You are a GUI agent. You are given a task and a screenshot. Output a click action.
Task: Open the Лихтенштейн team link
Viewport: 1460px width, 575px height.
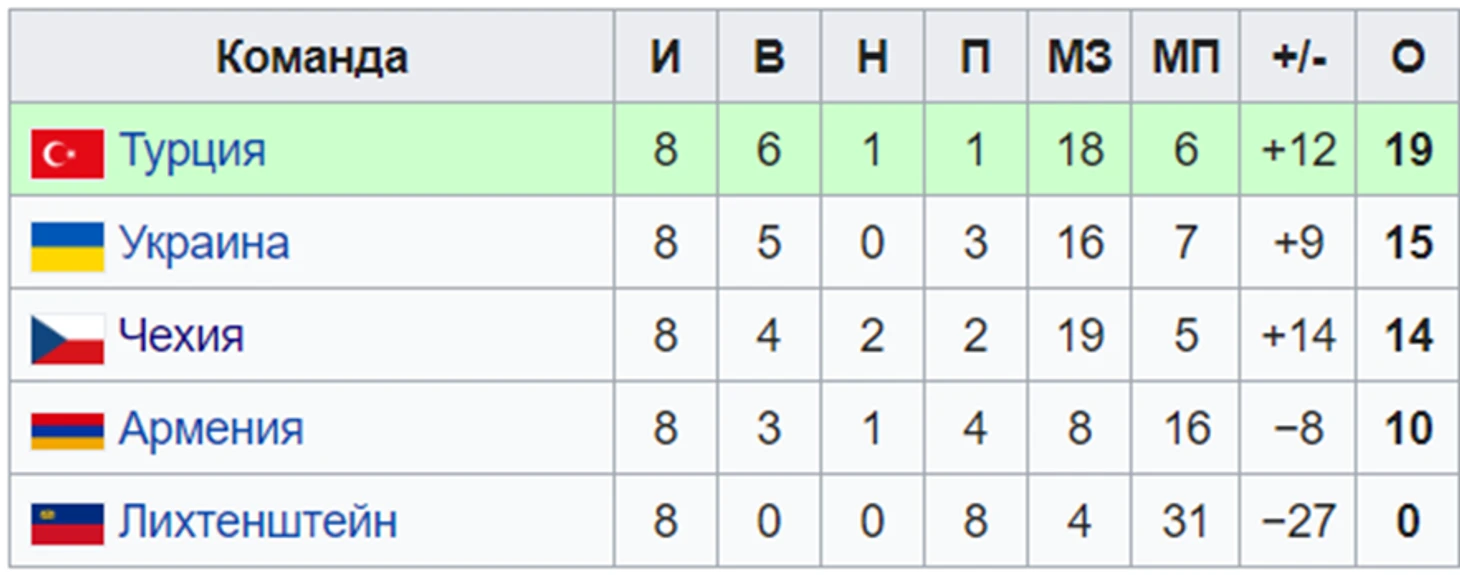coord(258,522)
